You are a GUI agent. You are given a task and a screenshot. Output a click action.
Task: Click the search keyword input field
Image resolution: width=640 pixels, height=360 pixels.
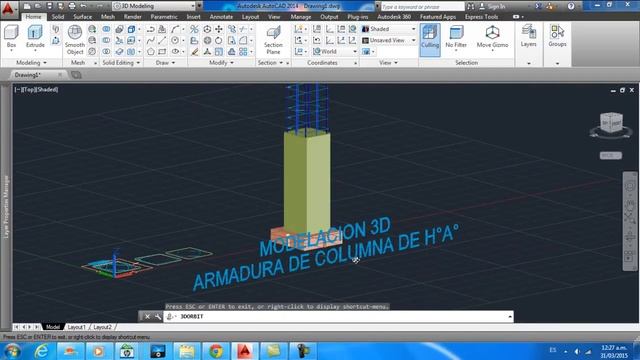click(x=422, y=7)
